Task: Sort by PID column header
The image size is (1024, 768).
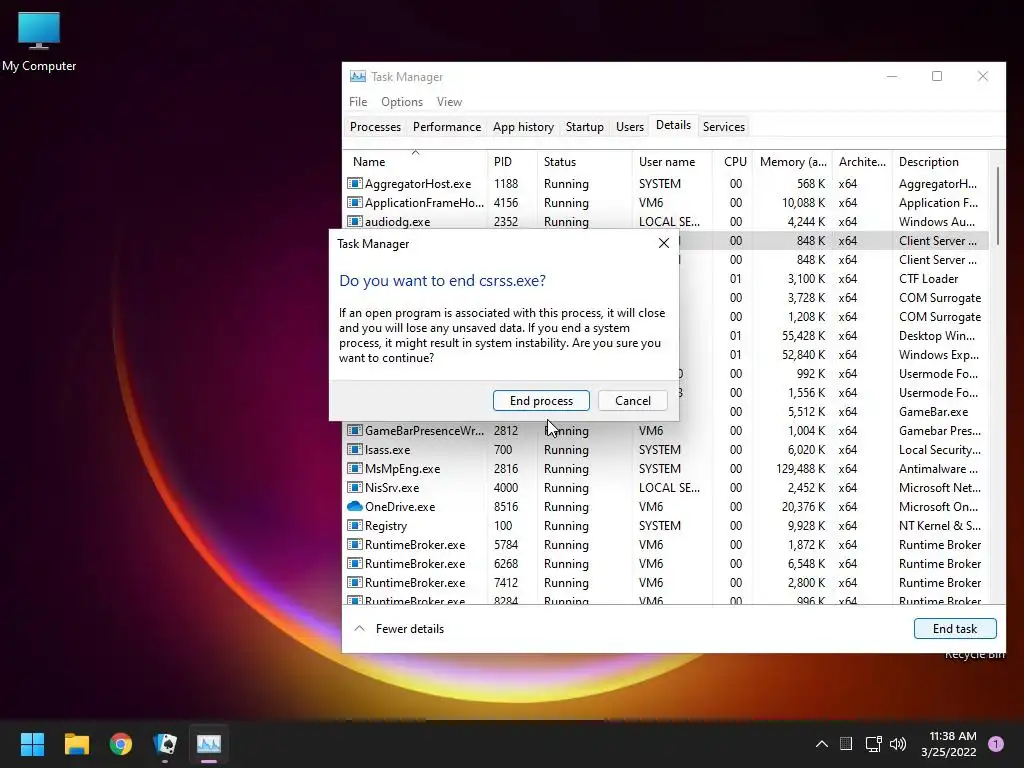Action: pyautogui.click(x=513, y=161)
